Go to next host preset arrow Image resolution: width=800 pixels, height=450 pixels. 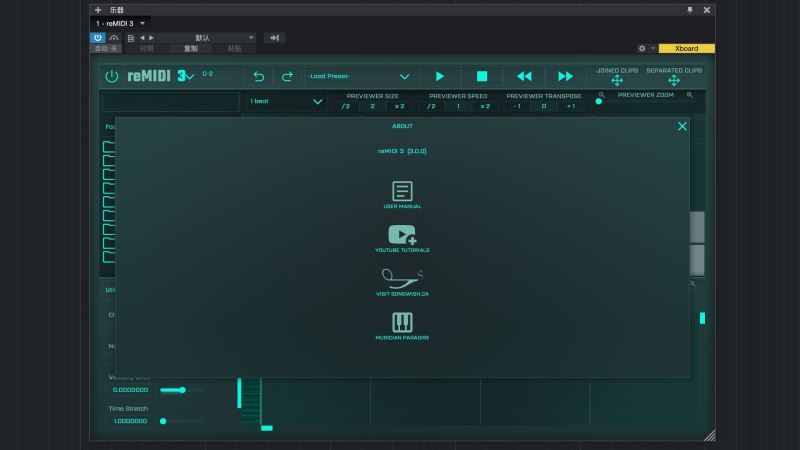[151, 38]
